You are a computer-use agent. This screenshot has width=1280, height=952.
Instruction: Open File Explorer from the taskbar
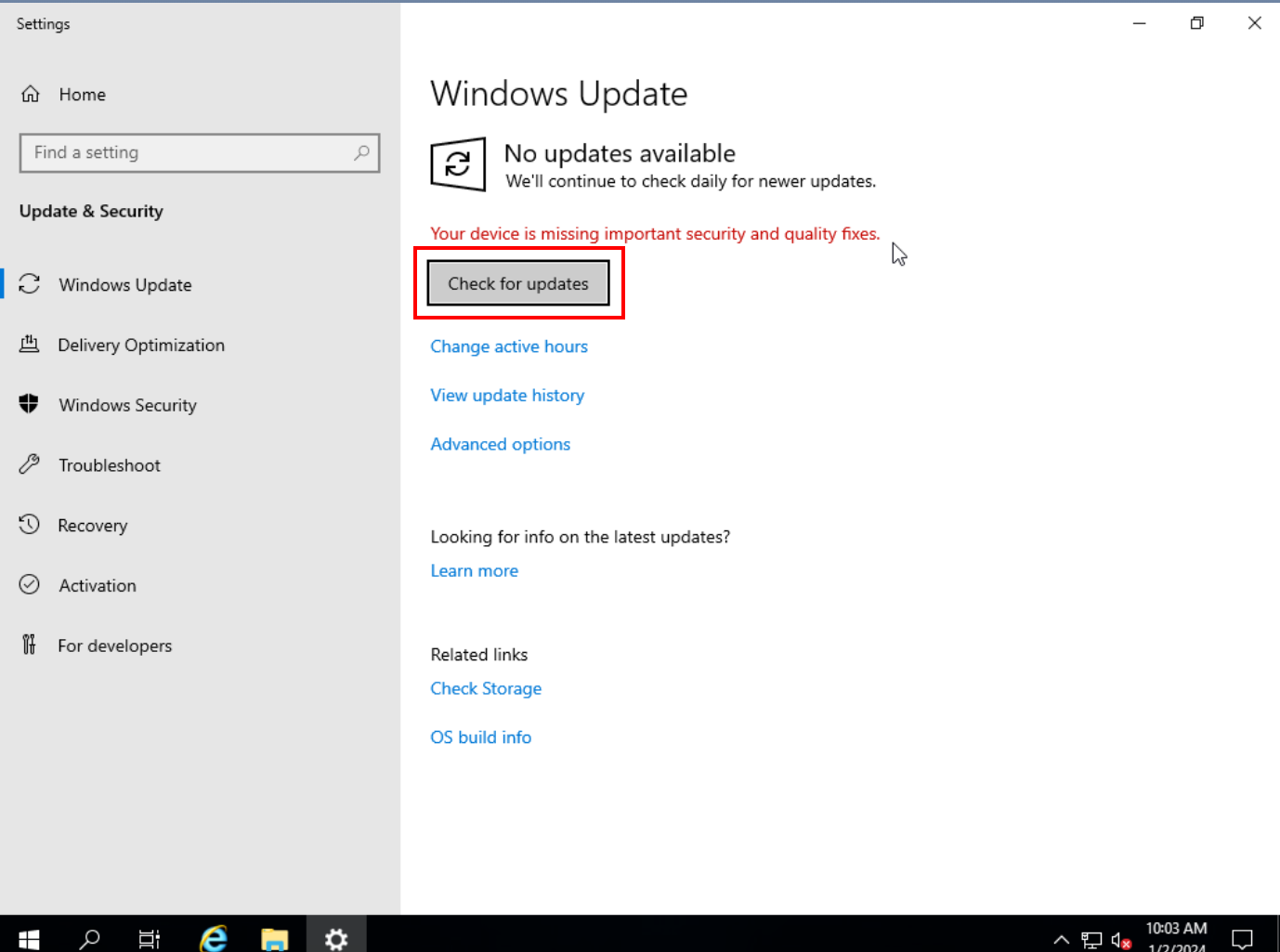pyautogui.click(x=275, y=938)
